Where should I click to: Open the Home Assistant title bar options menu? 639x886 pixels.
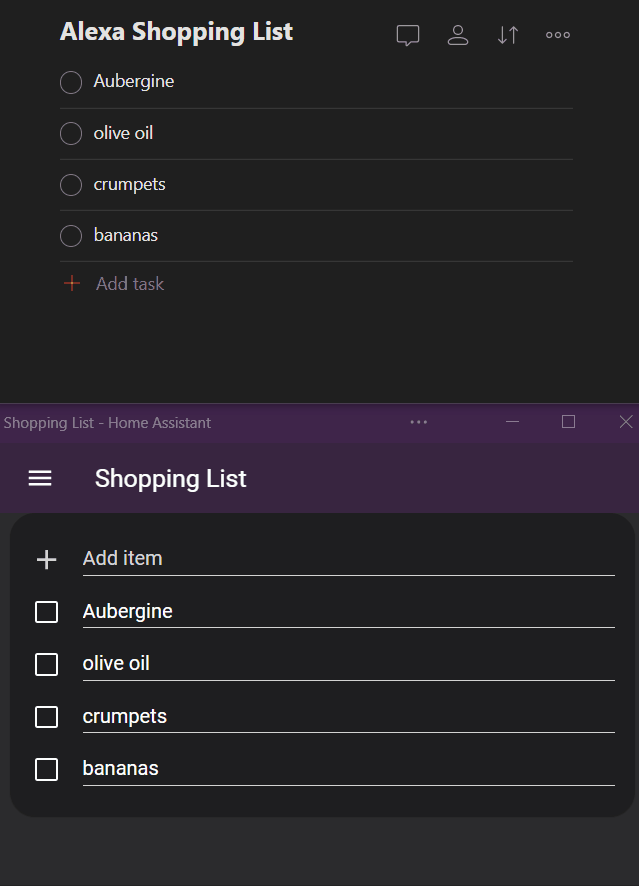[419, 422]
